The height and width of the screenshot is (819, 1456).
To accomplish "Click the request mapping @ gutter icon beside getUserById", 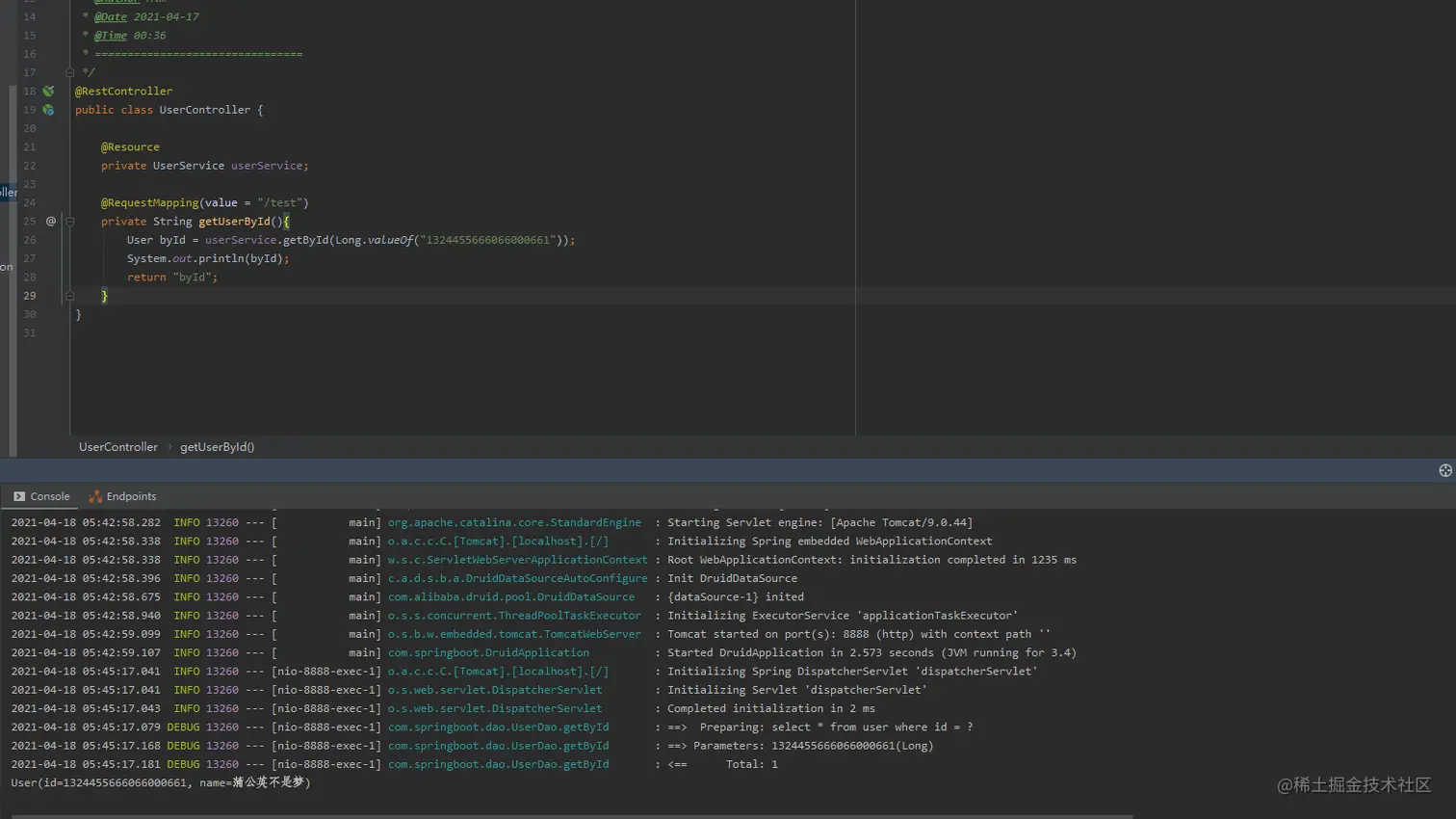I will 51,222.
